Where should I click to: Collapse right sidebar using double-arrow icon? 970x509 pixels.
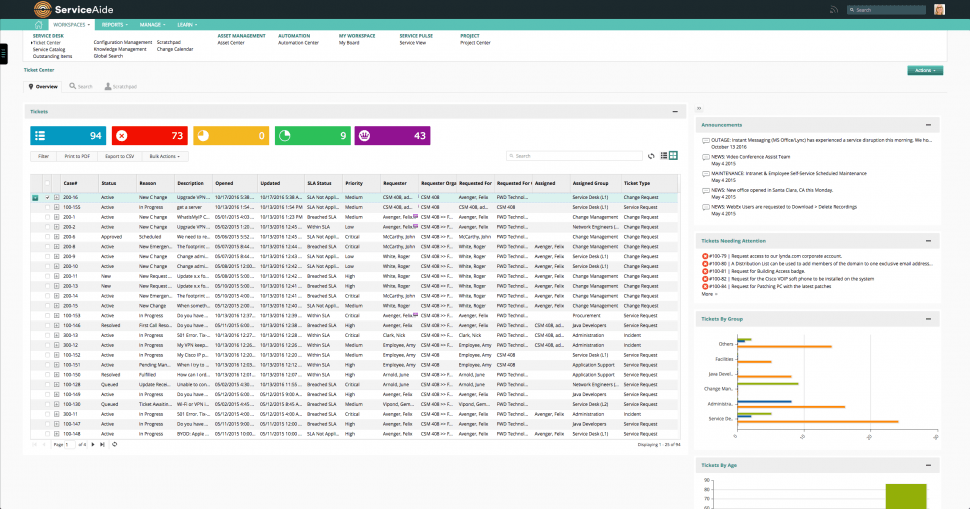click(x=699, y=108)
